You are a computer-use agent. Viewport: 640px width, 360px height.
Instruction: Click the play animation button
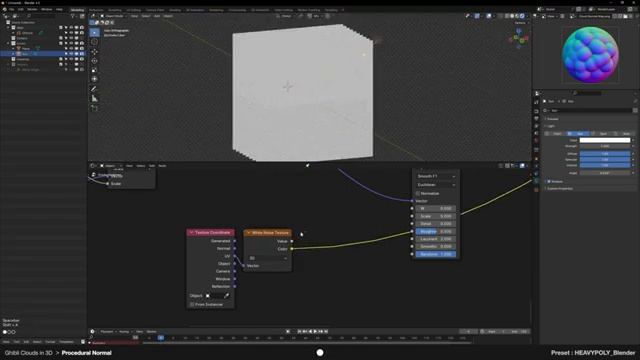coord(315,331)
